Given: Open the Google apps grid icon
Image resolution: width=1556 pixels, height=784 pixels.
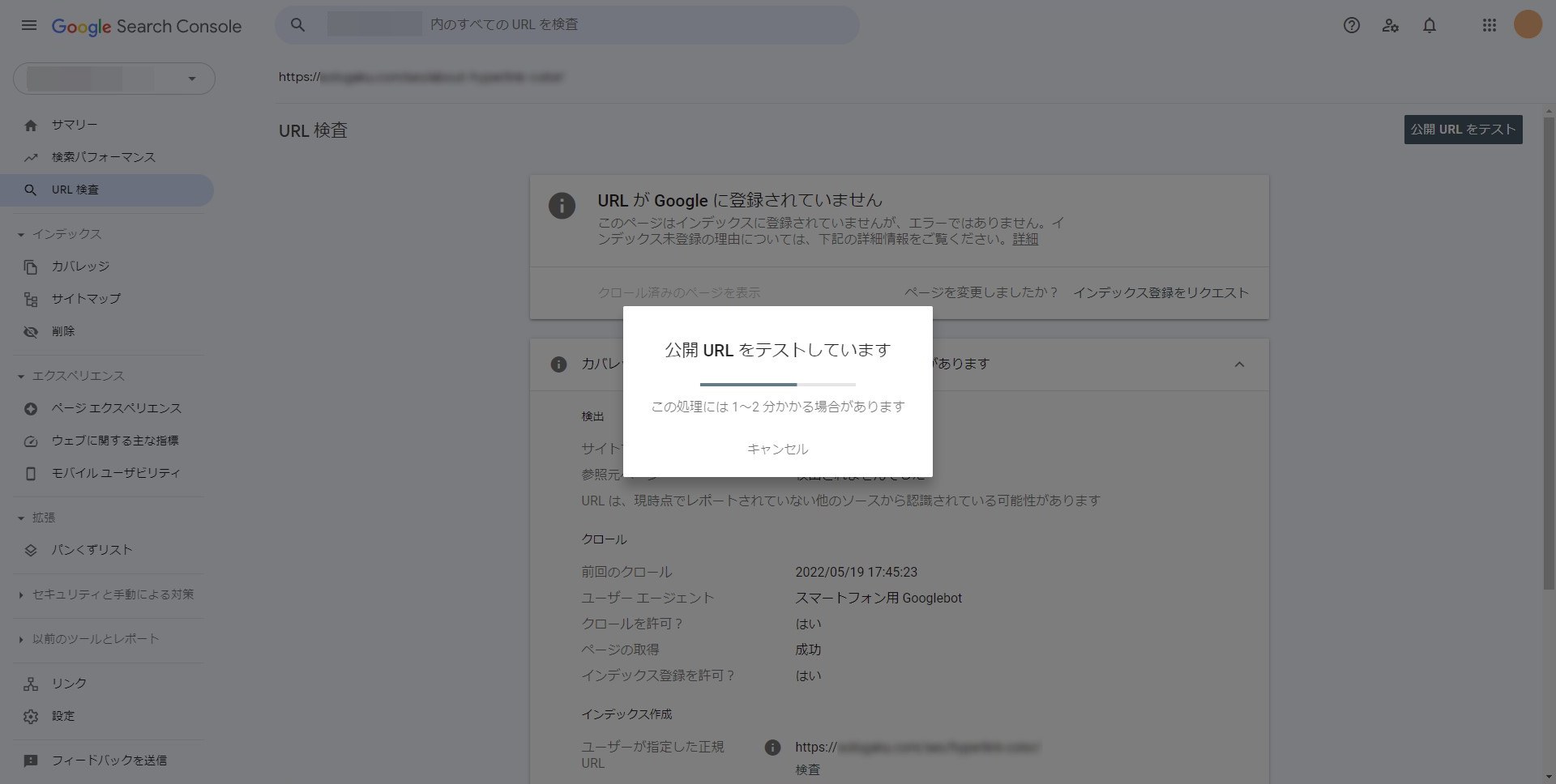Looking at the screenshot, I should point(1489,25).
